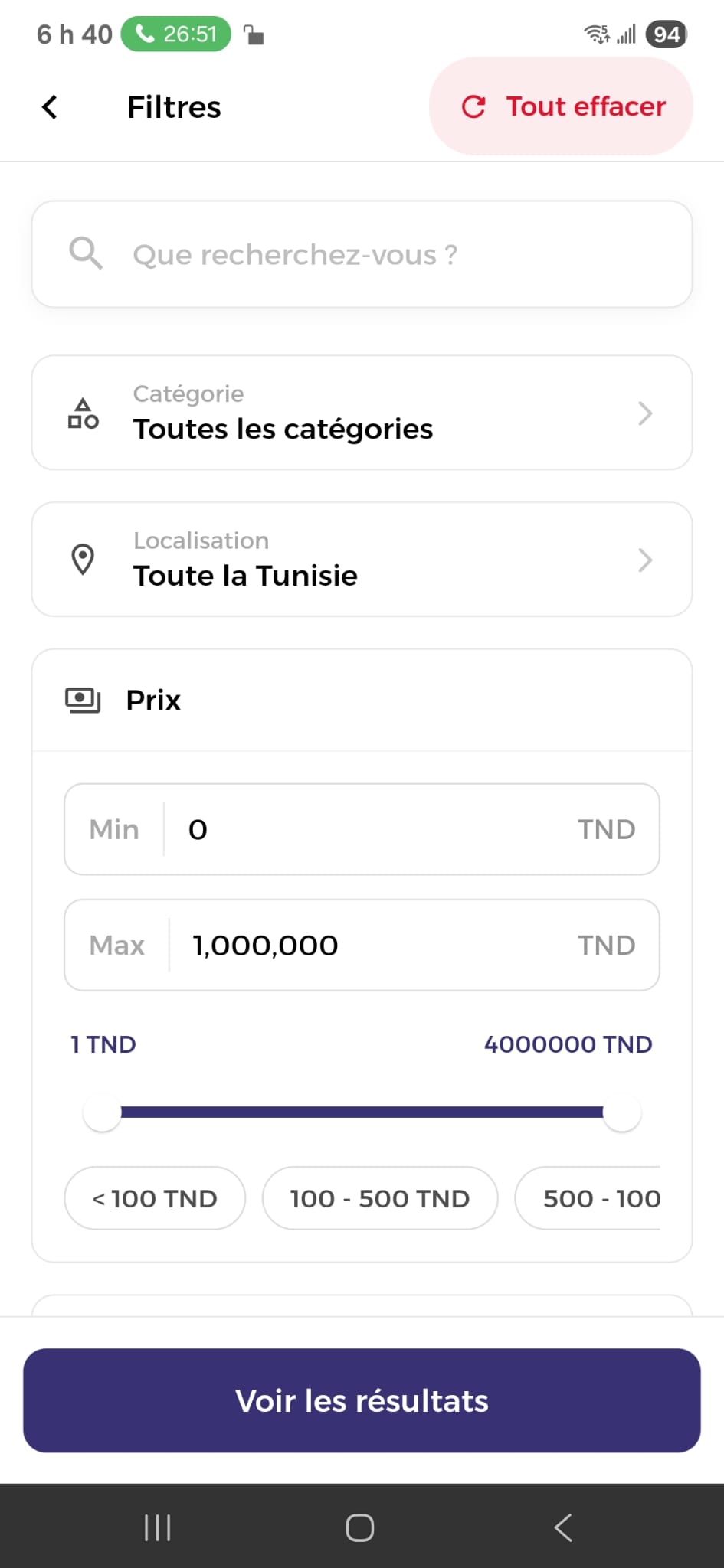Screen dimensions: 724x1568
Task: Tap the magnifying glass search icon
Action: [x=85, y=253]
